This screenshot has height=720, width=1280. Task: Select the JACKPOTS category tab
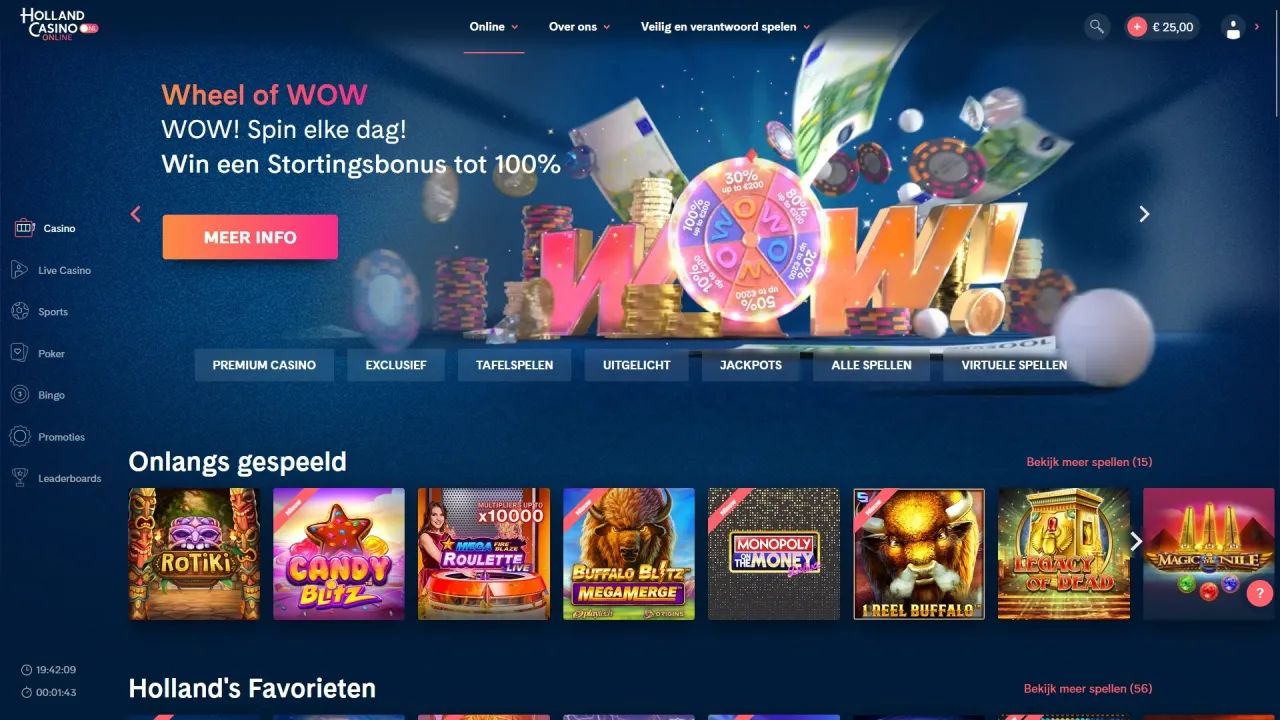pyautogui.click(x=751, y=365)
